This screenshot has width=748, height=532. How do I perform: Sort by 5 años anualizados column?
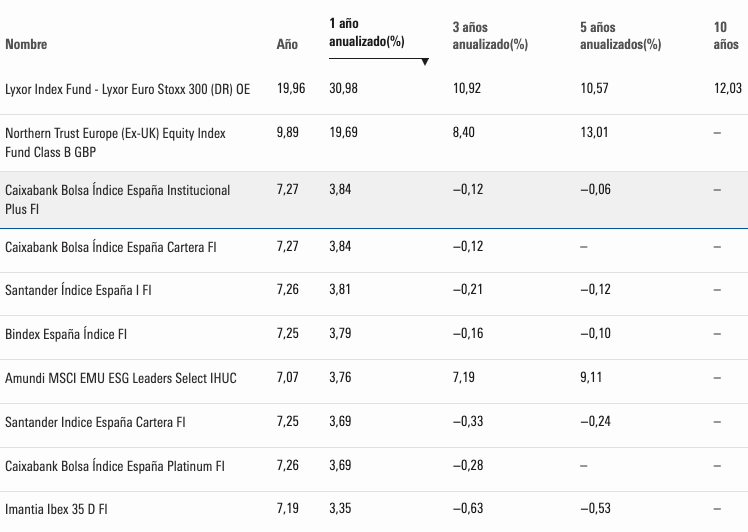point(620,36)
